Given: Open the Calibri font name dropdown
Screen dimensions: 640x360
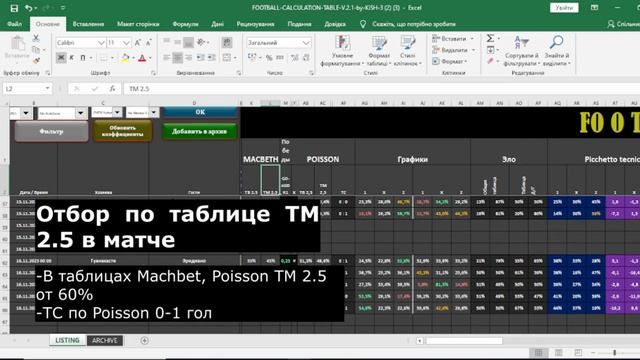Looking at the screenshot, I should point(101,42).
